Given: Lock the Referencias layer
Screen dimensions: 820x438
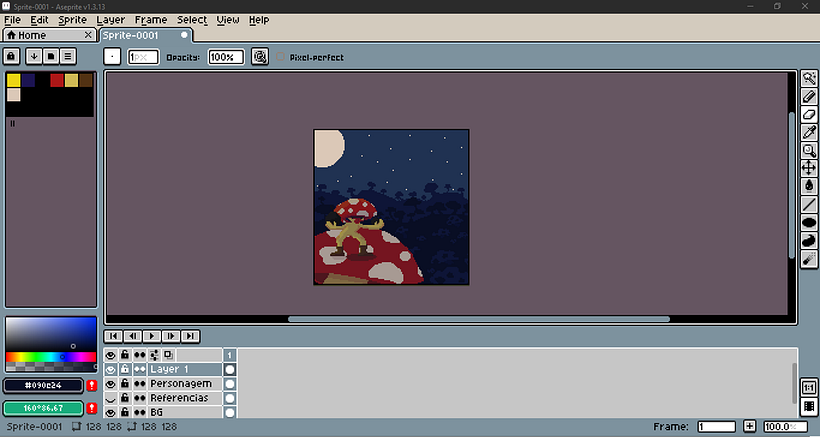Looking at the screenshot, I should (x=125, y=398).
